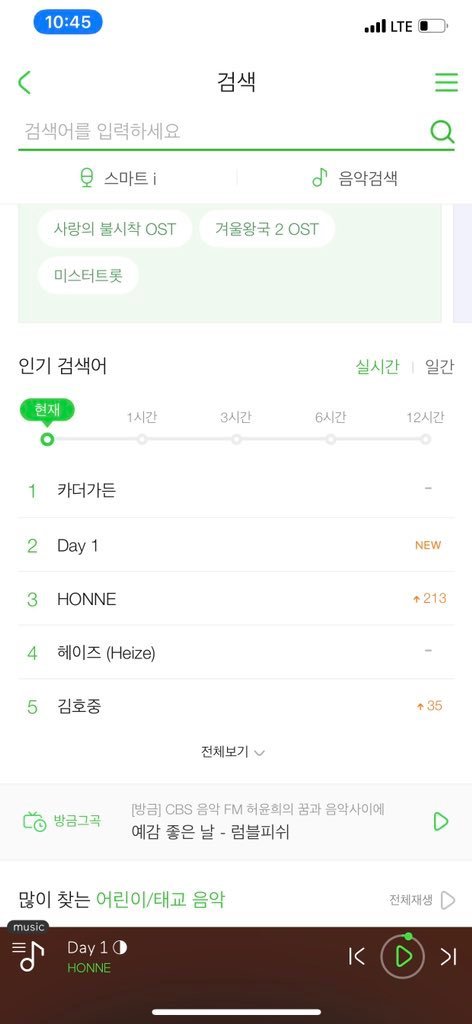Play all with 전체재생 button

tap(422, 901)
